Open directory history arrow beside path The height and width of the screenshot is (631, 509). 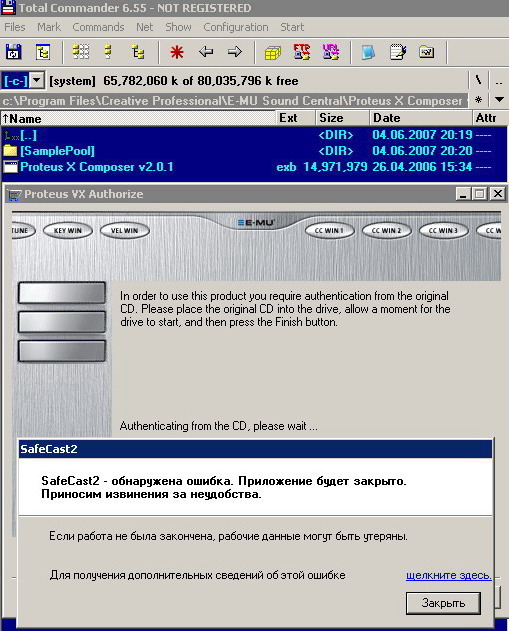[x=499, y=99]
